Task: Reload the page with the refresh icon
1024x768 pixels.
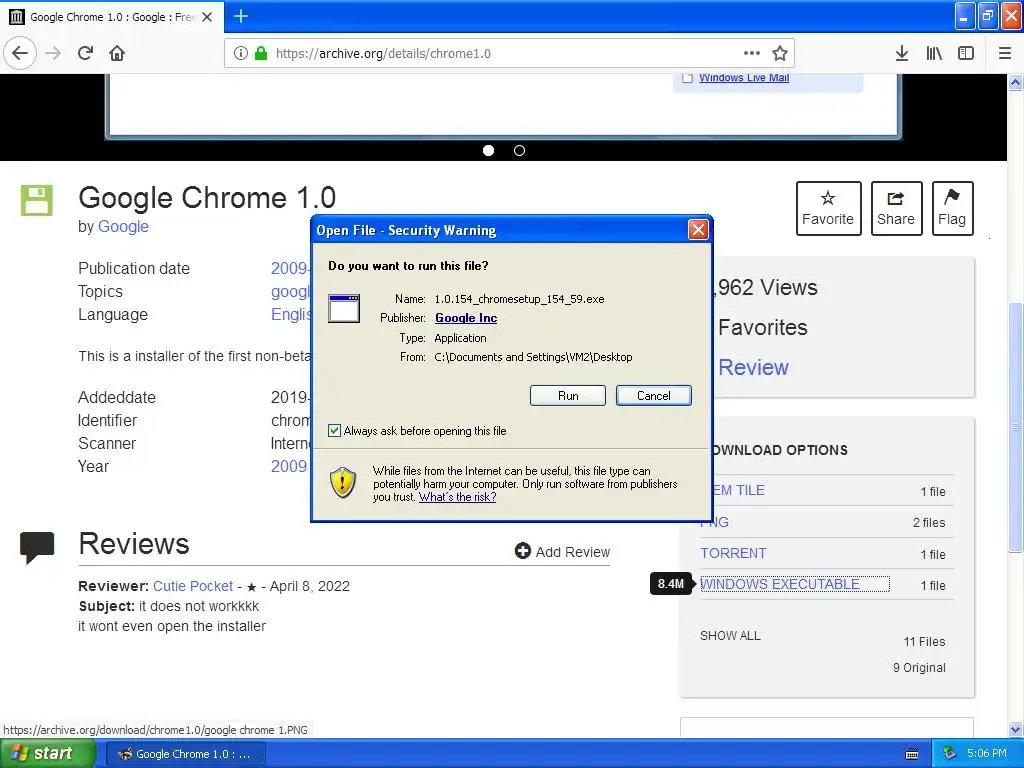Action: [x=86, y=53]
